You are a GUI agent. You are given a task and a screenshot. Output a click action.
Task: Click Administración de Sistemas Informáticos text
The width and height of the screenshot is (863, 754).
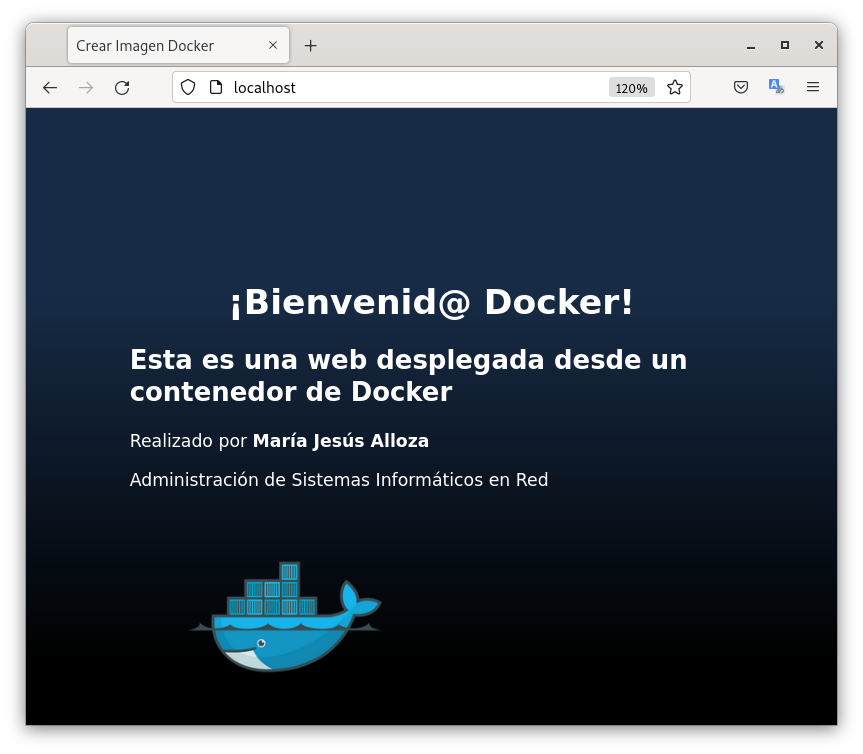[x=339, y=480]
